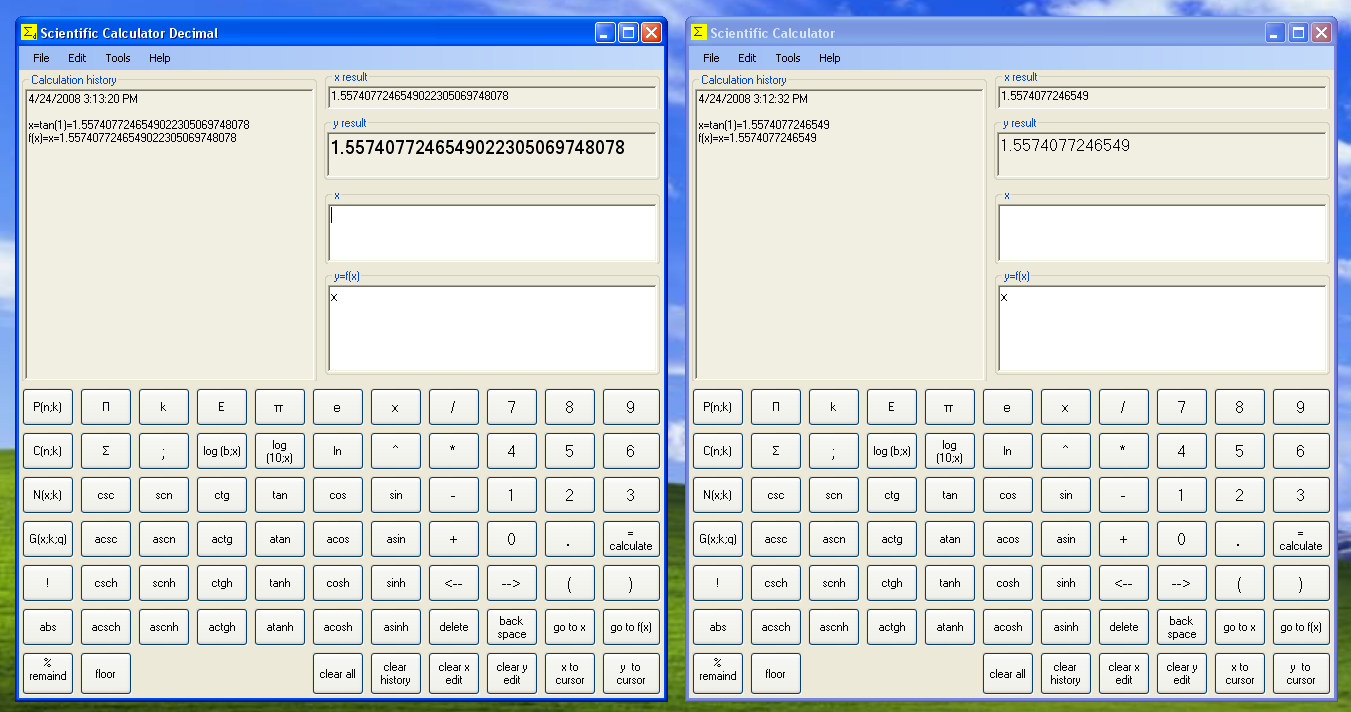Viewport: 1351px width, 712px height.
Task: Click the y=f(x) field in right calculator
Action: [1163, 328]
